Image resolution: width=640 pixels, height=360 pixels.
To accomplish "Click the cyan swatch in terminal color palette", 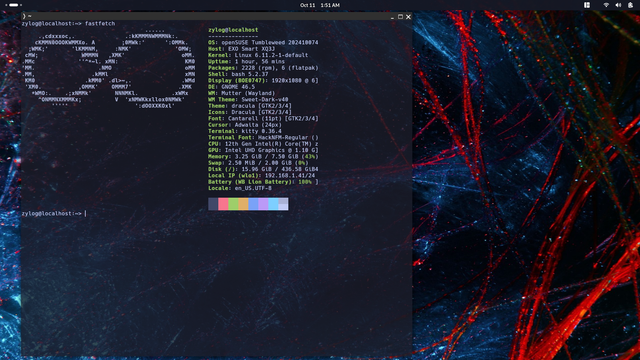I will (x=273, y=204).
